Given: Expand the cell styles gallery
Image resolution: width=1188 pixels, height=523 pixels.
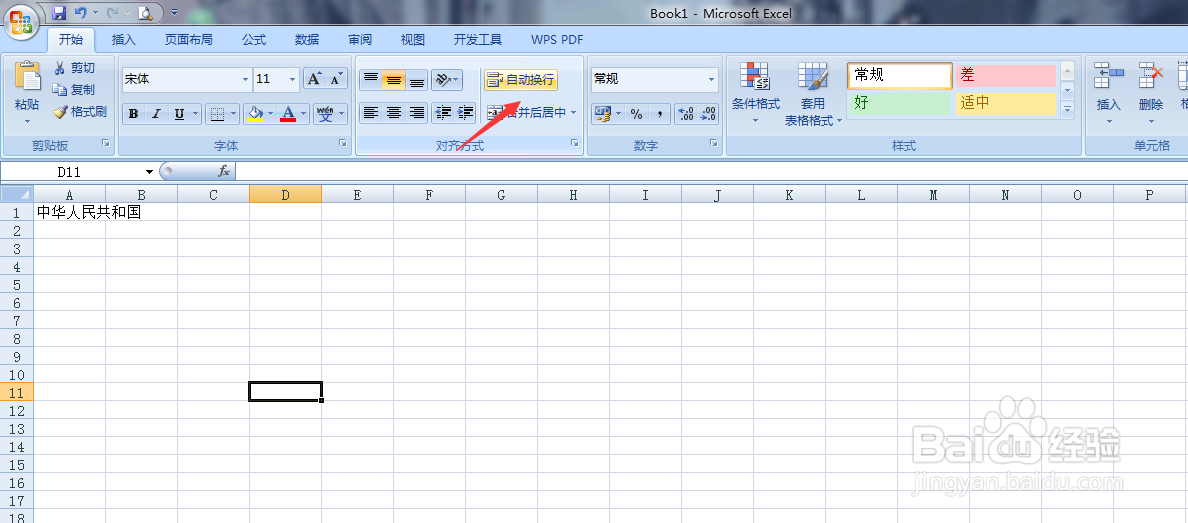Looking at the screenshot, I should (1068, 110).
